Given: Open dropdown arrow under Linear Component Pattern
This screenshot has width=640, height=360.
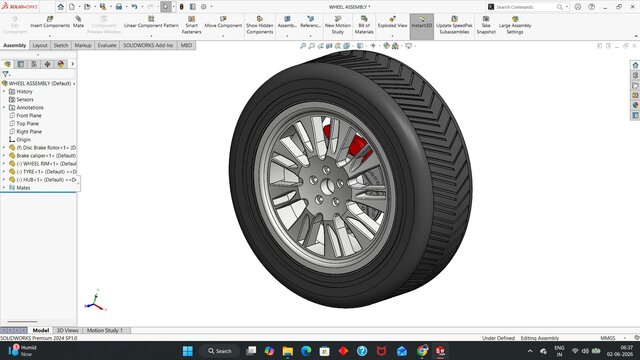Looking at the screenshot, I should coord(151,36).
